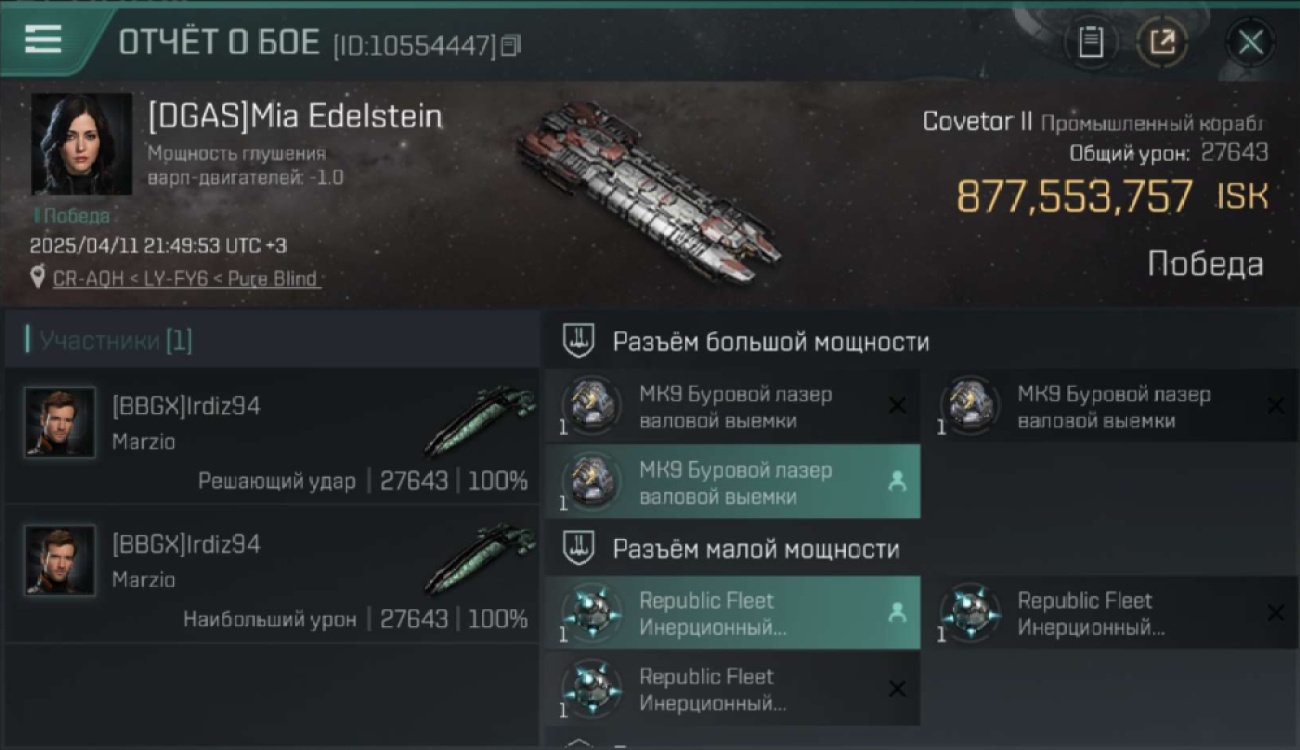Copy the battle report ID icon
This screenshot has width=1300, height=750.
[x=511, y=45]
